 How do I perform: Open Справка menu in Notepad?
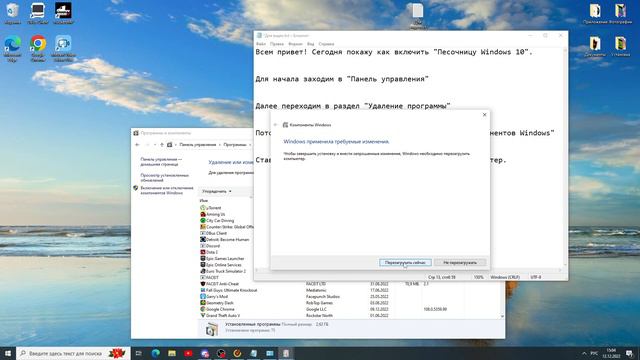click(x=326, y=44)
